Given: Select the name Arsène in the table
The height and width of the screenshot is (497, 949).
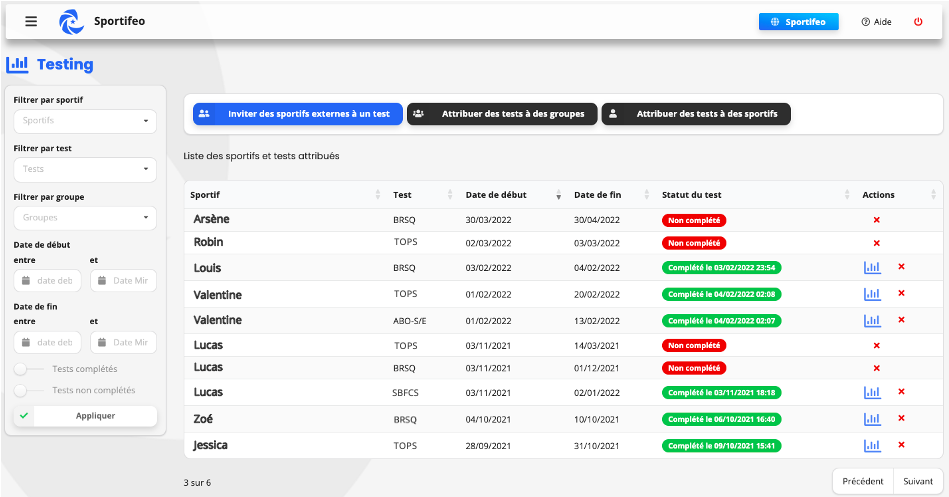Looking at the screenshot, I should tap(211, 219).
